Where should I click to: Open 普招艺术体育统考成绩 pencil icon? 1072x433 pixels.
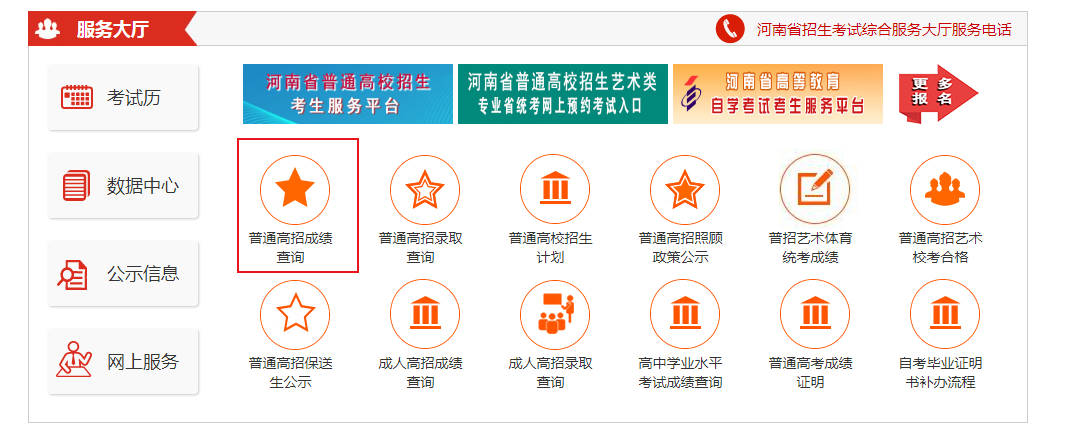click(x=815, y=190)
